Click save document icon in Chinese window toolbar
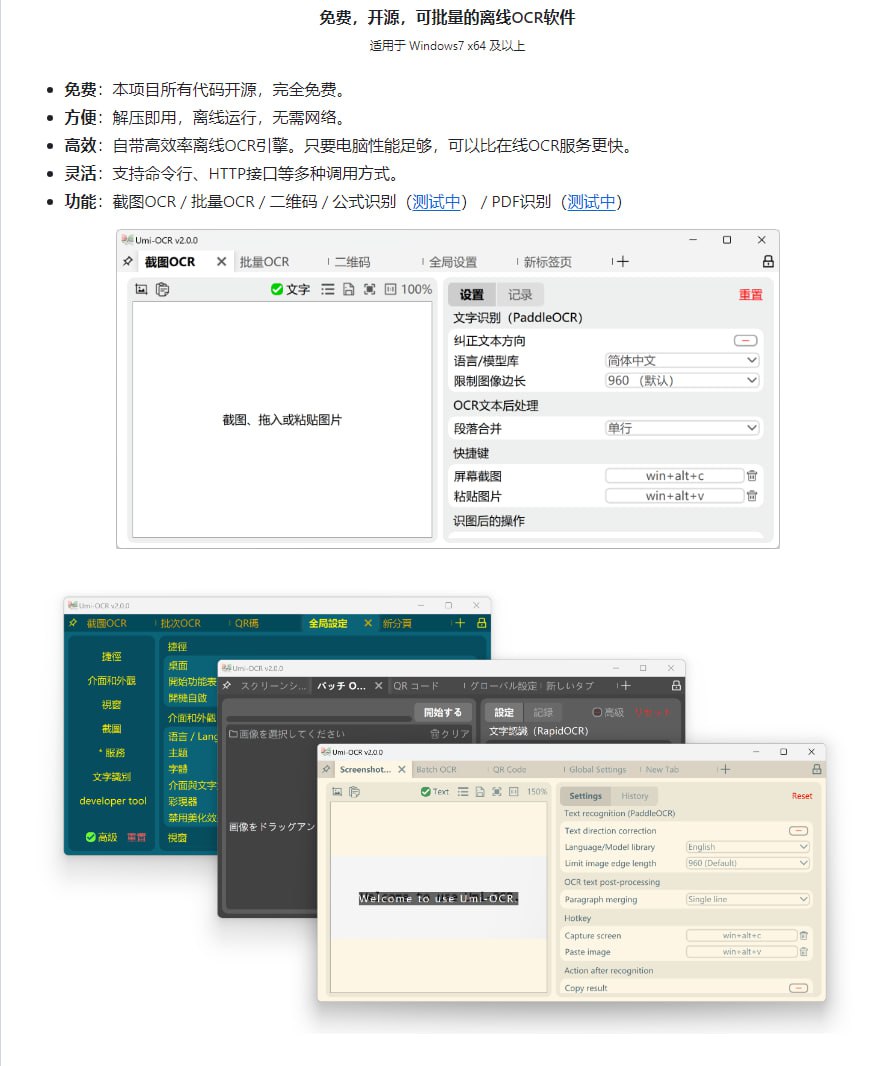Image resolution: width=893 pixels, height=1066 pixels. (x=349, y=289)
